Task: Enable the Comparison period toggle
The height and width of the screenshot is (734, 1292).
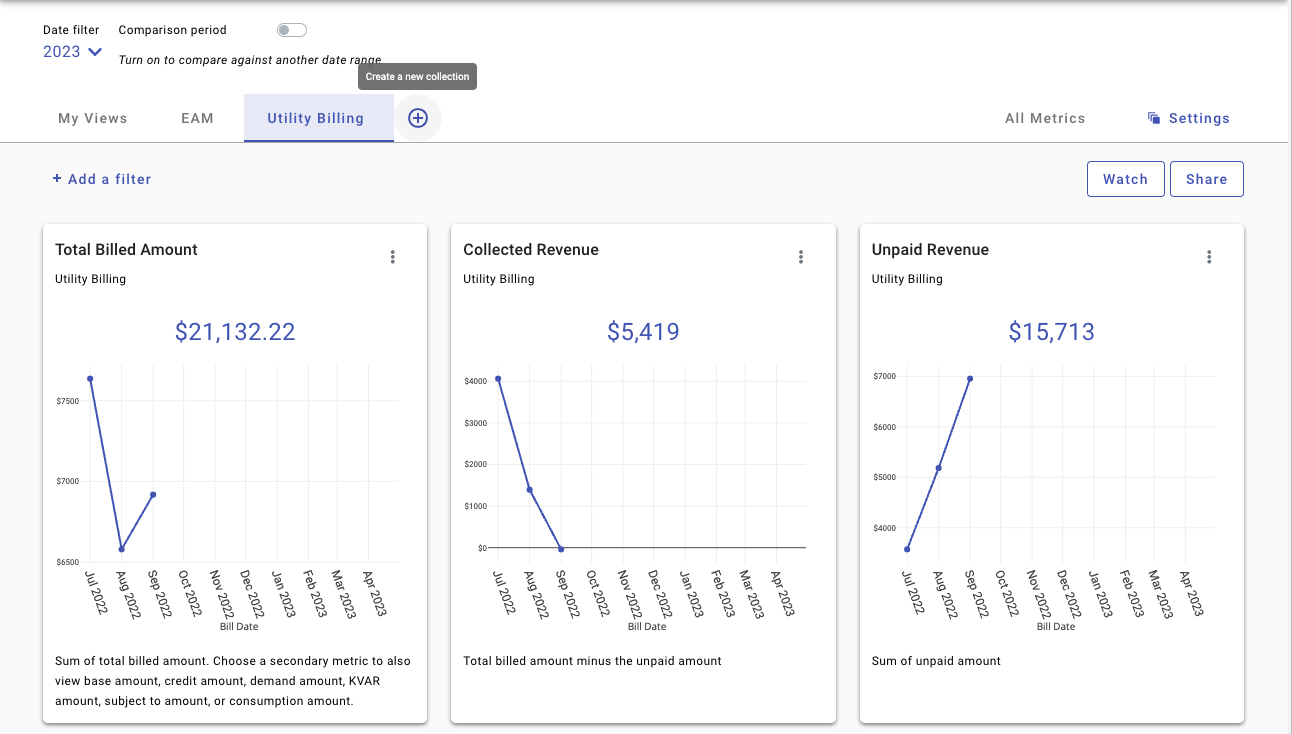Action: pos(291,29)
